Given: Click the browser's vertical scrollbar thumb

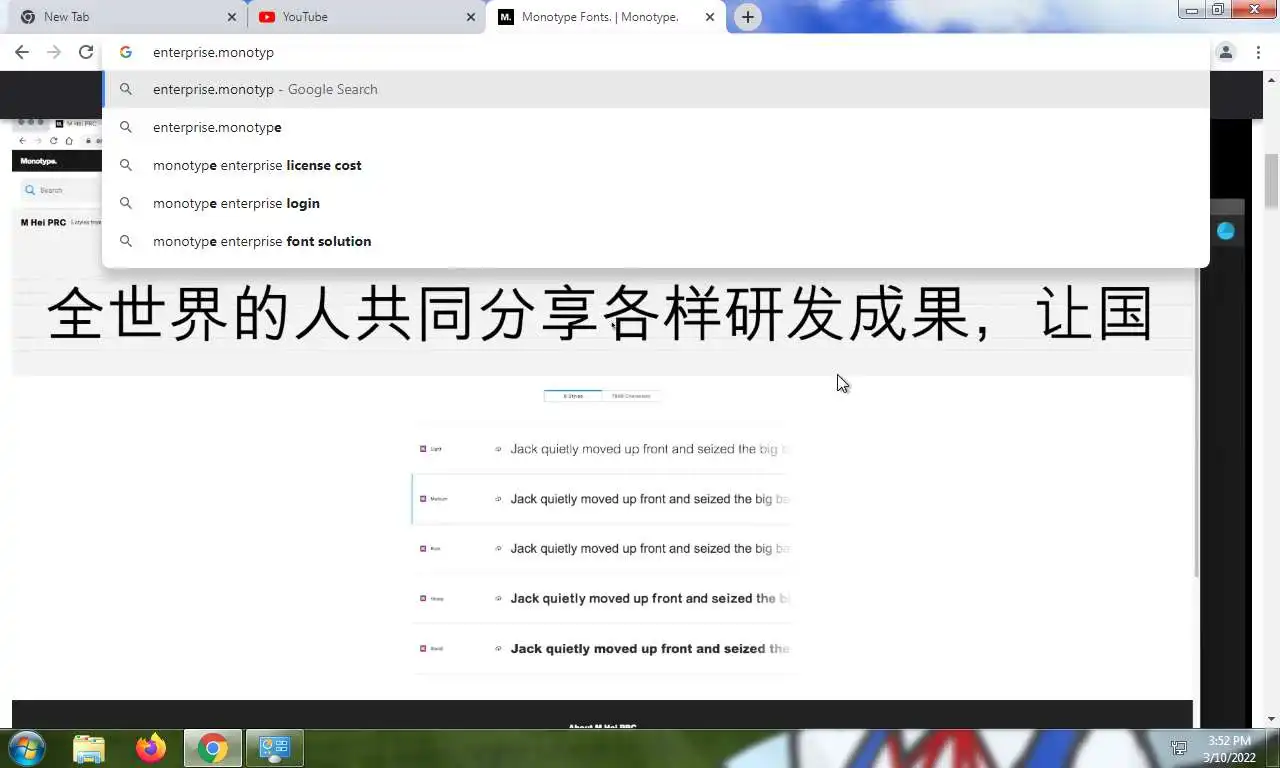Looking at the screenshot, I should click(1271, 180).
